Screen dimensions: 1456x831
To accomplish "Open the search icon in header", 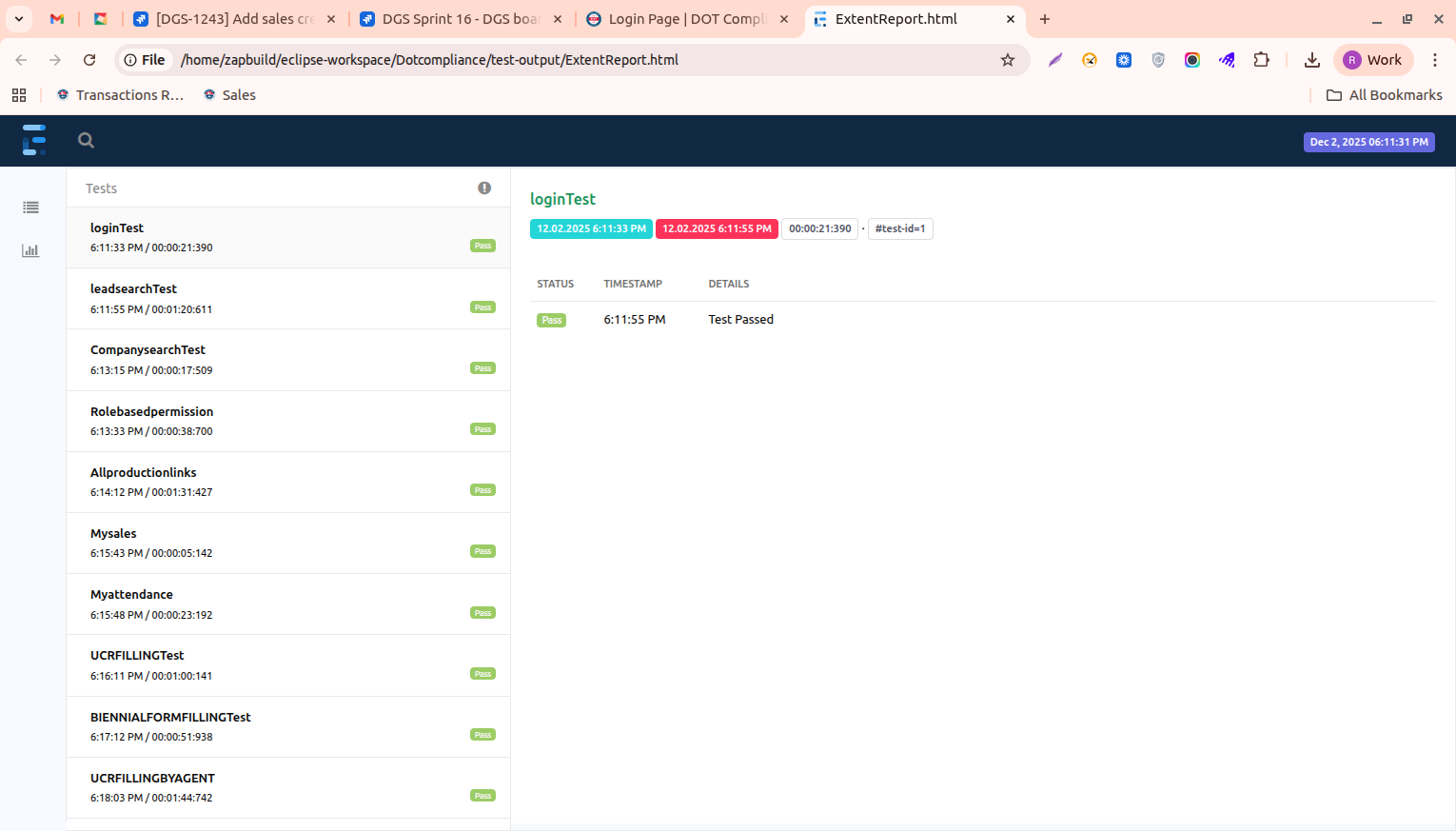I will click(x=86, y=141).
